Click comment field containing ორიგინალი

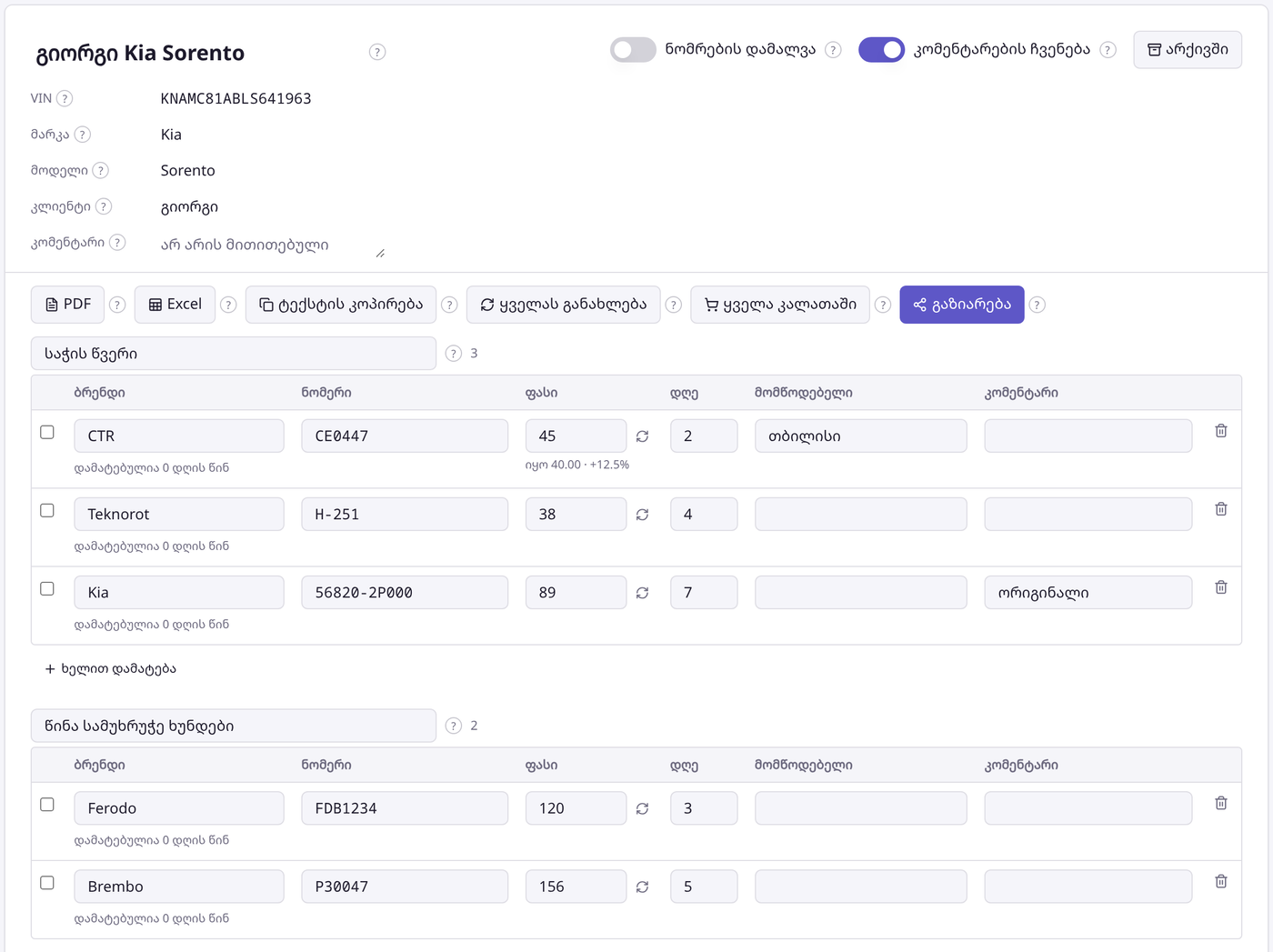[1088, 592]
